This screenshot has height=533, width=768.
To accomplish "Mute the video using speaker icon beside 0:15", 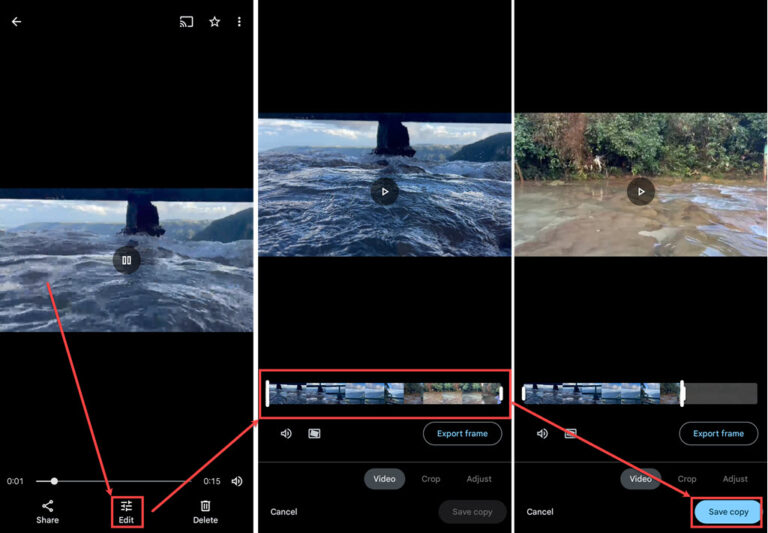I will click(237, 481).
